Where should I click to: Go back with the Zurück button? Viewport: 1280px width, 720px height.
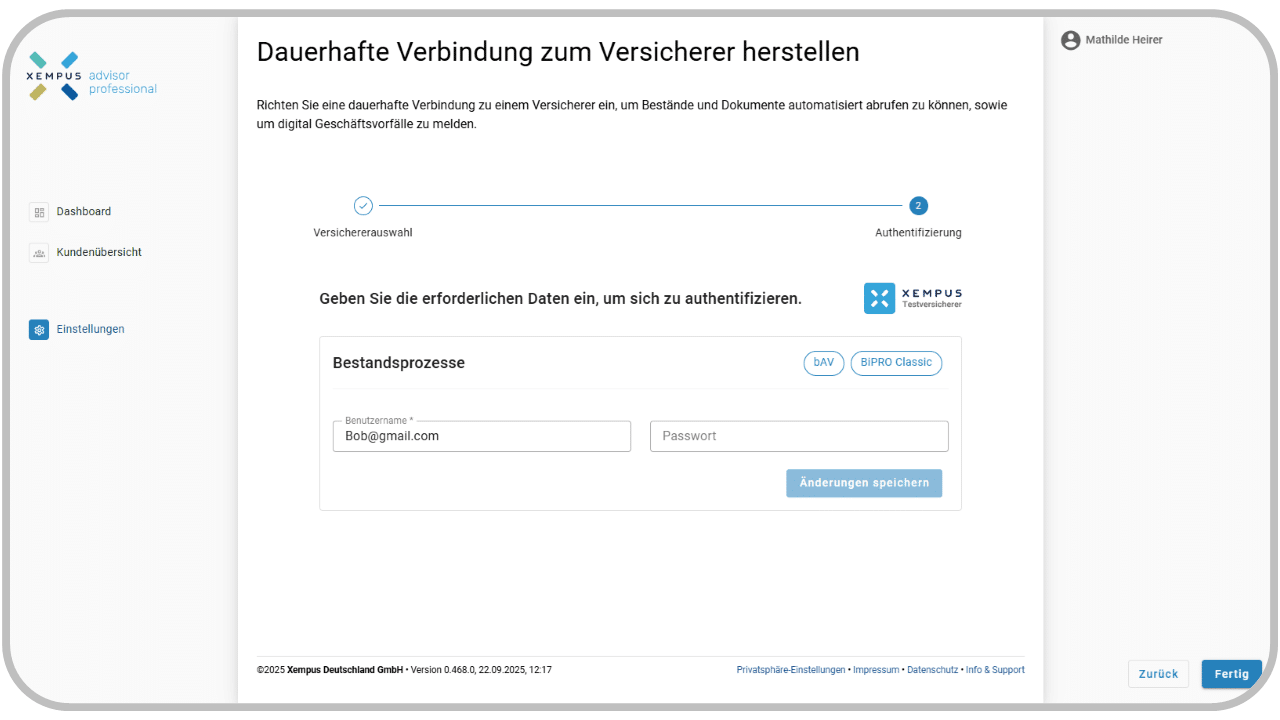click(x=1158, y=674)
